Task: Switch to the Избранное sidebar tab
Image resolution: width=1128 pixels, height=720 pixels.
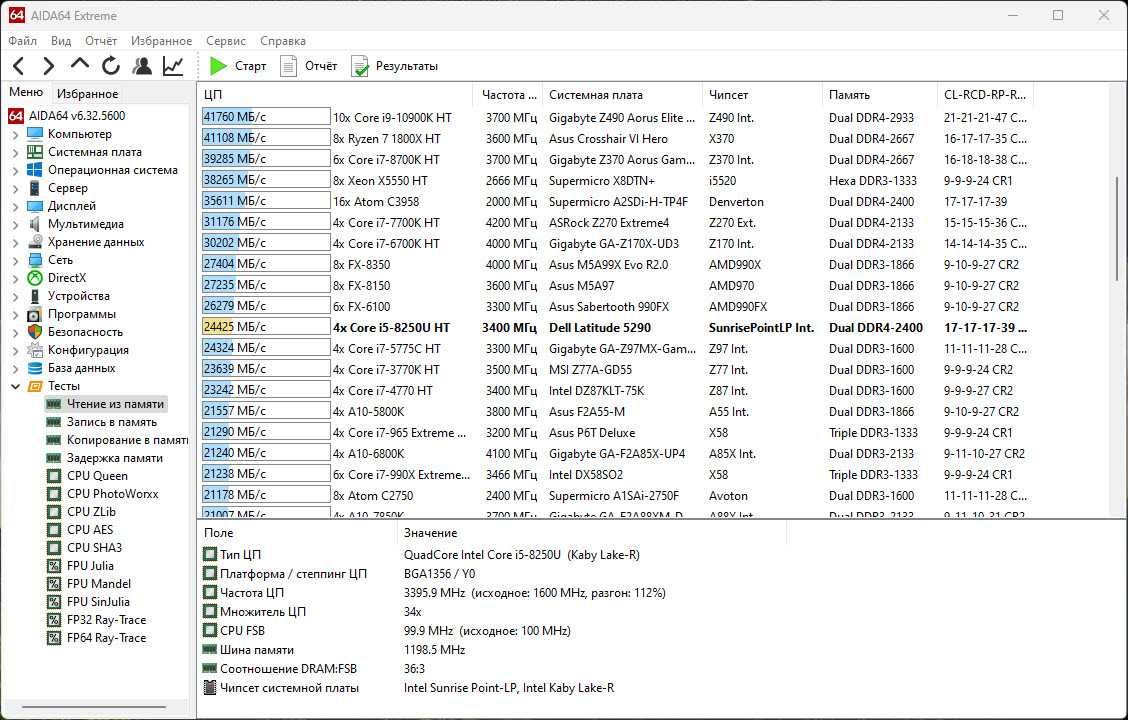Action: (87, 94)
